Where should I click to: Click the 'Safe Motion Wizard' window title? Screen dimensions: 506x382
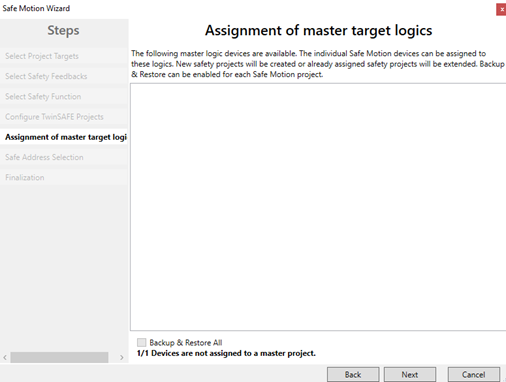36,8
